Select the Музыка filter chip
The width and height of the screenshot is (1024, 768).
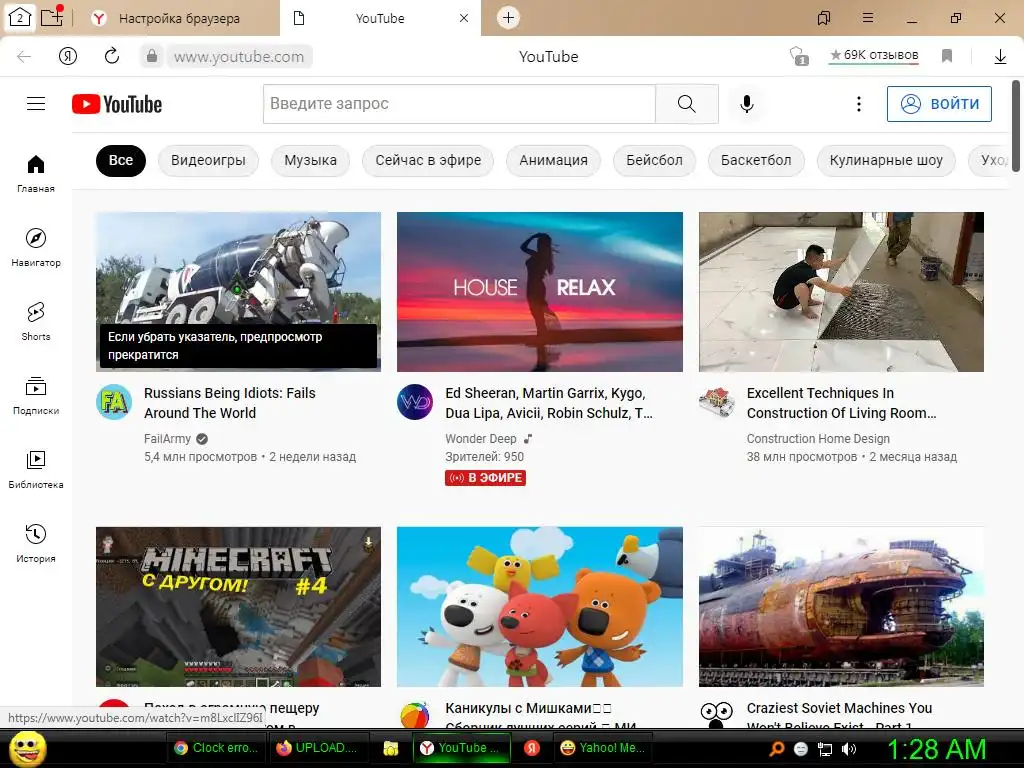(x=310, y=161)
